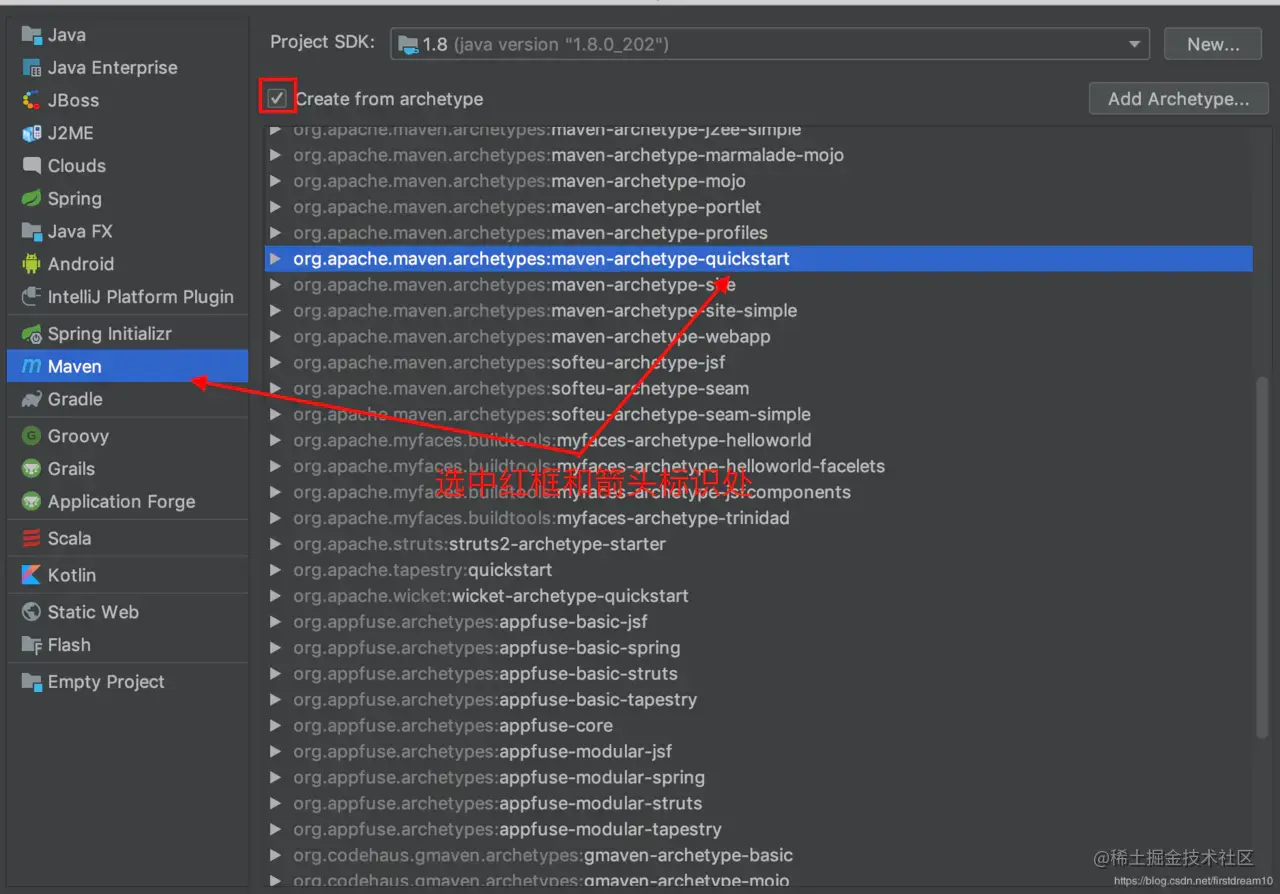1280x894 pixels.
Task: Select the maven-archetype-marmalade-mojo row
Action: [759, 155]
